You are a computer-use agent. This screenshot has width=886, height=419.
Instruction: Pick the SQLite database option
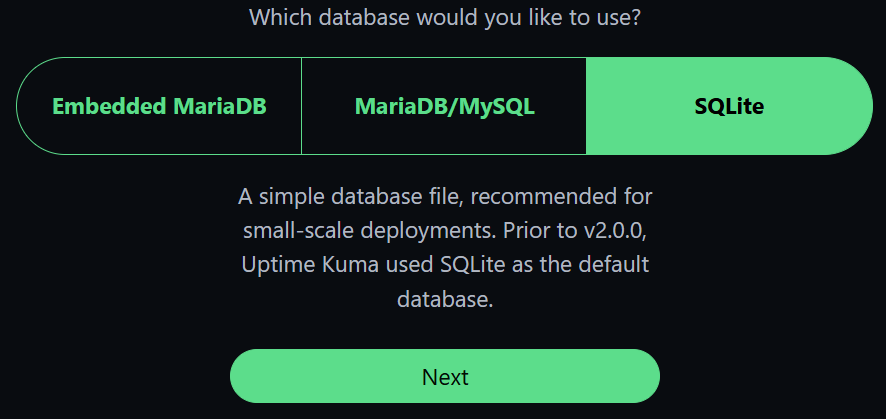click(x=729, y=106)
